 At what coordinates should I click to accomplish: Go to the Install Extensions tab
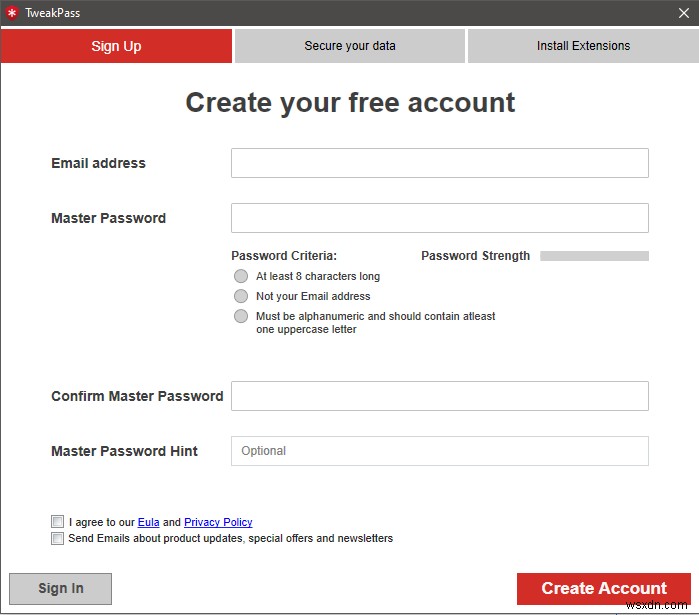tap(583, 46)
